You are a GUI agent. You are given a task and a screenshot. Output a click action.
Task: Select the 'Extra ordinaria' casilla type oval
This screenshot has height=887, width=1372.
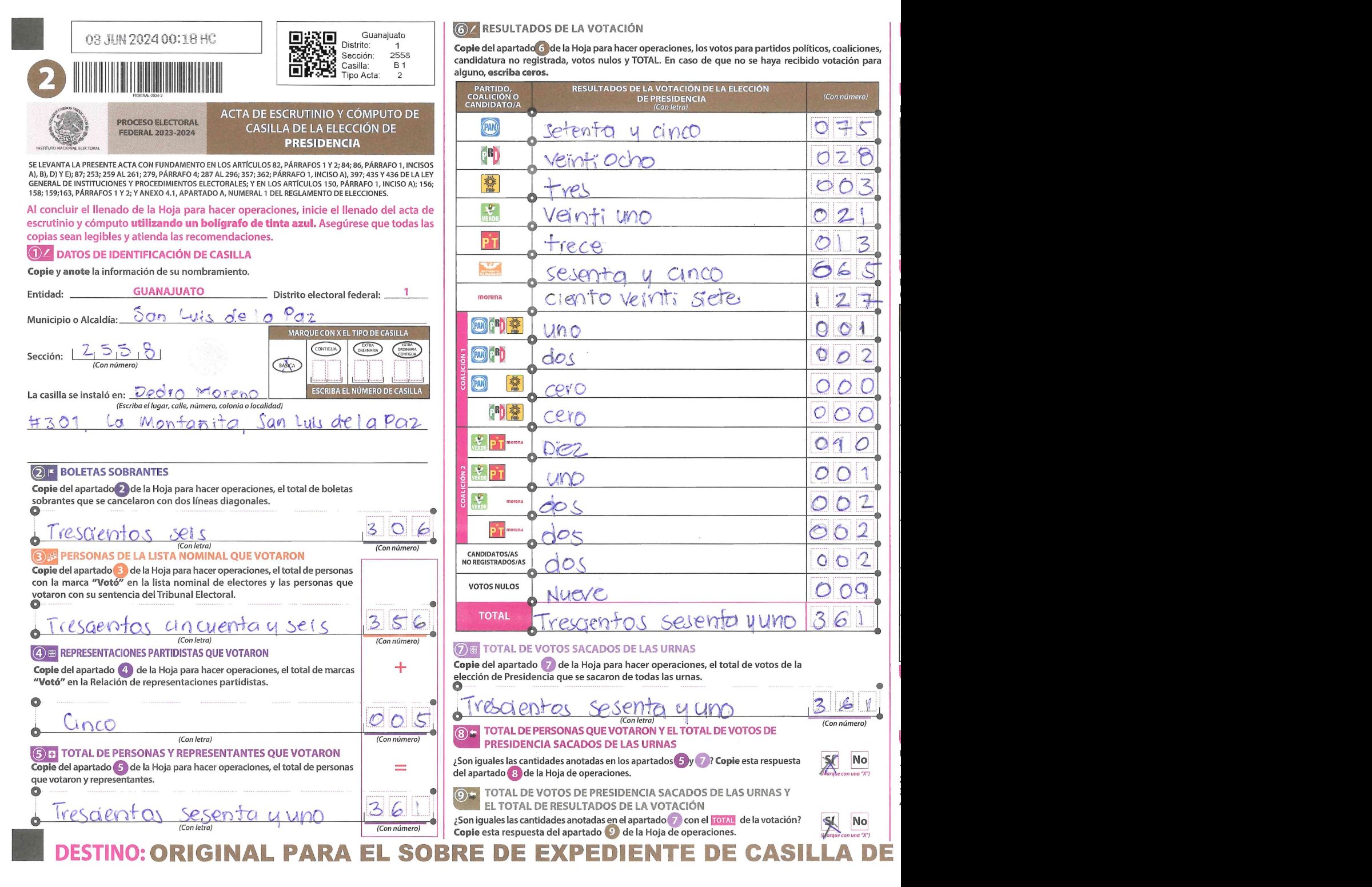pos(368,349)
